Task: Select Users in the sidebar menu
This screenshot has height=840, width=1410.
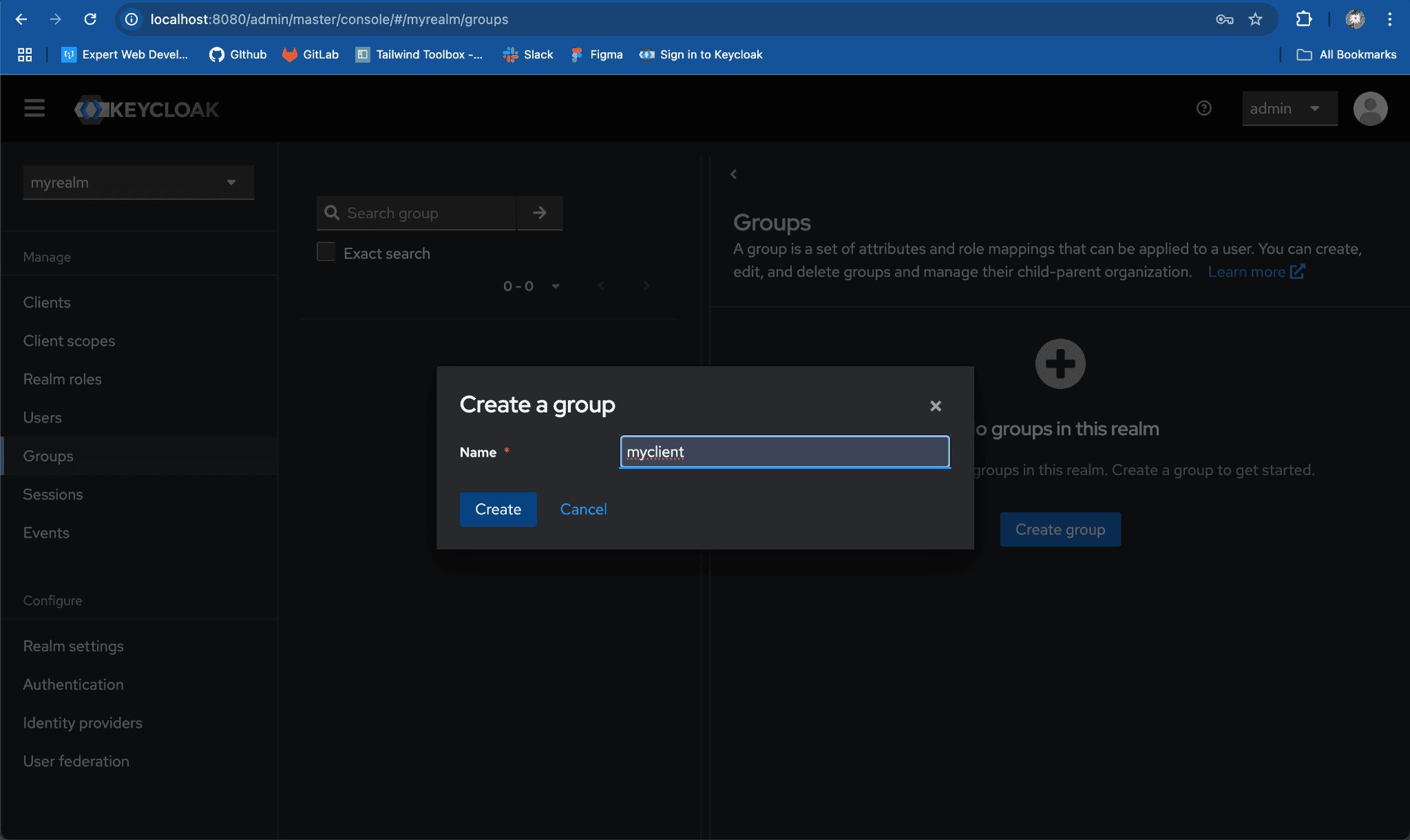Action: pos(42,417)
